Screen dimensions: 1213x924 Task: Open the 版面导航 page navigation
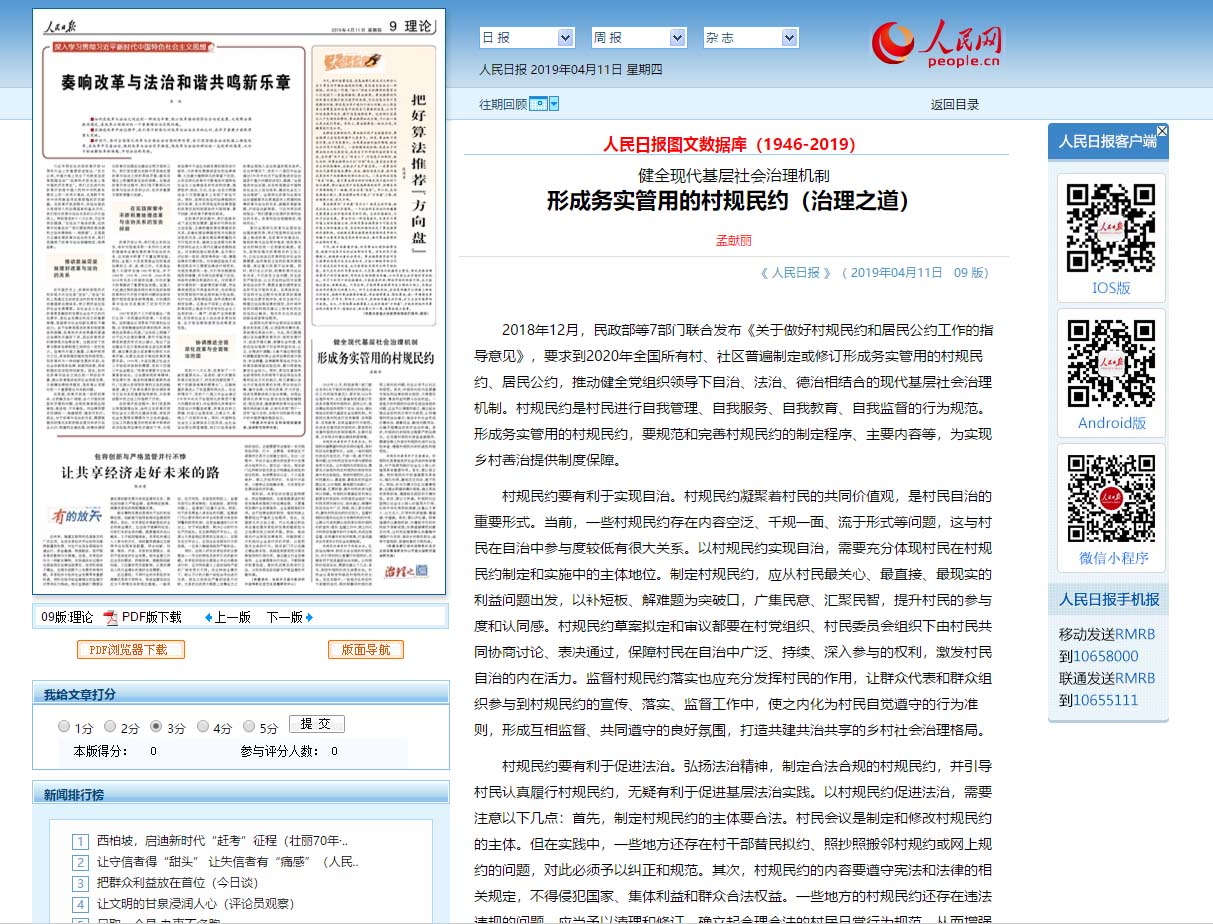tap(366, 650)
